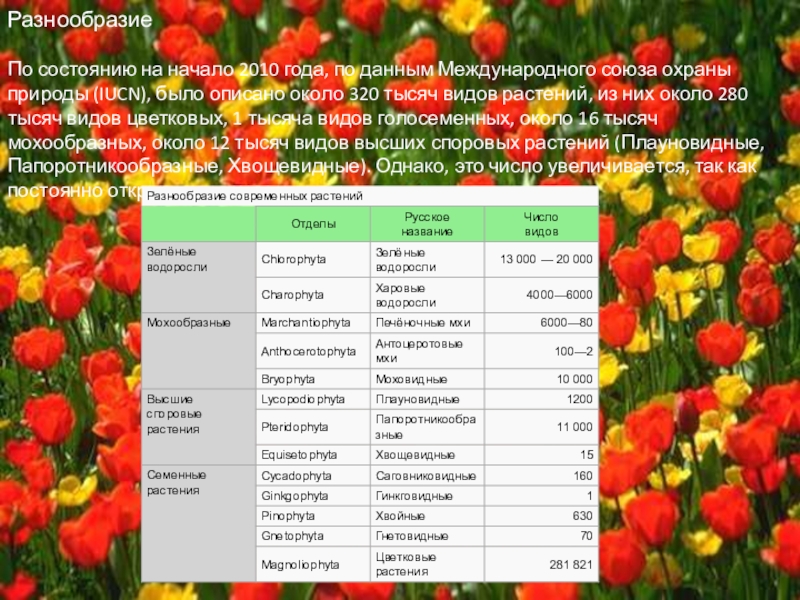The width and height of the screenshot is (800, 600).
Task: Click the 'Anthocerotophyta' cell
Action: (308, 351)
